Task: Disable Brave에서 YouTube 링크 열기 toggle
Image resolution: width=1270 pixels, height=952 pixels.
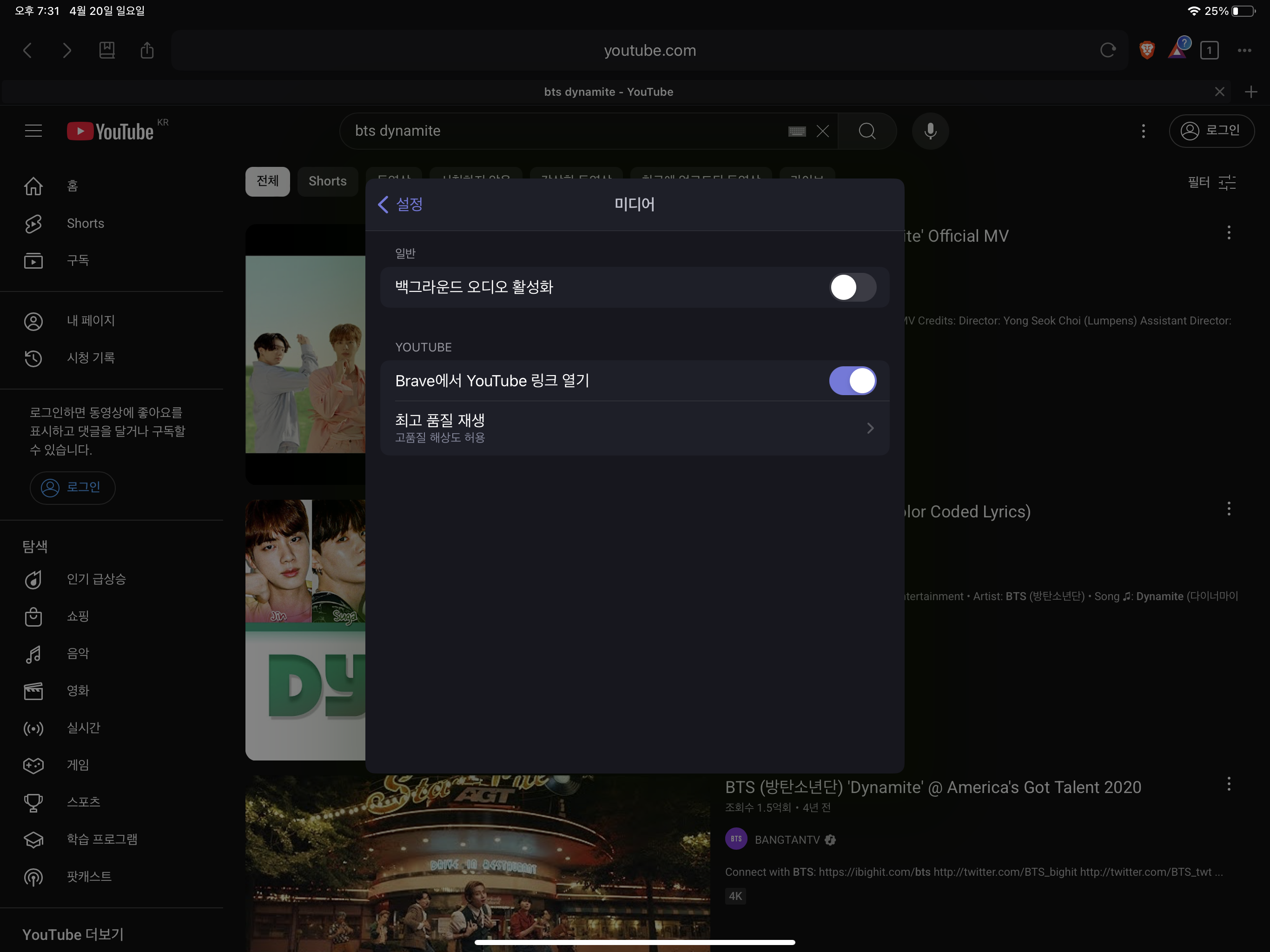Action: pyautogui.click(x=852, y=381)
